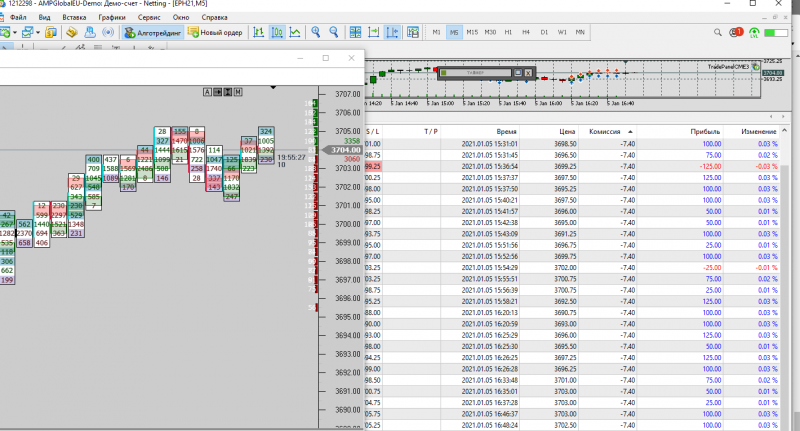This screenshot has height=431, width=800.
Task: Click the 3704.00 current price label
Action: (345, 150)
